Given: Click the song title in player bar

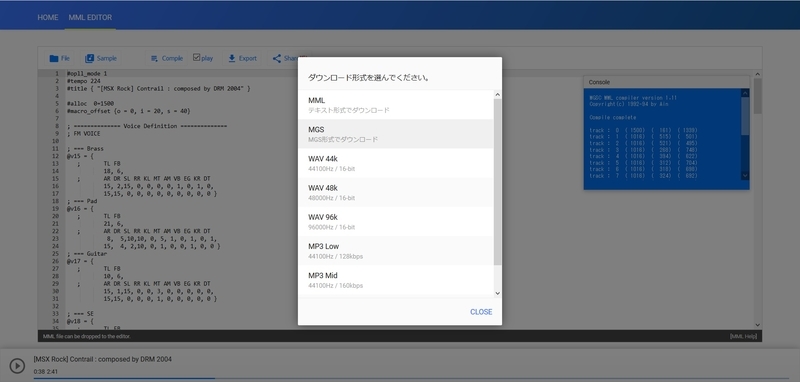Looking at the screenshot, I should click(103, 359).
